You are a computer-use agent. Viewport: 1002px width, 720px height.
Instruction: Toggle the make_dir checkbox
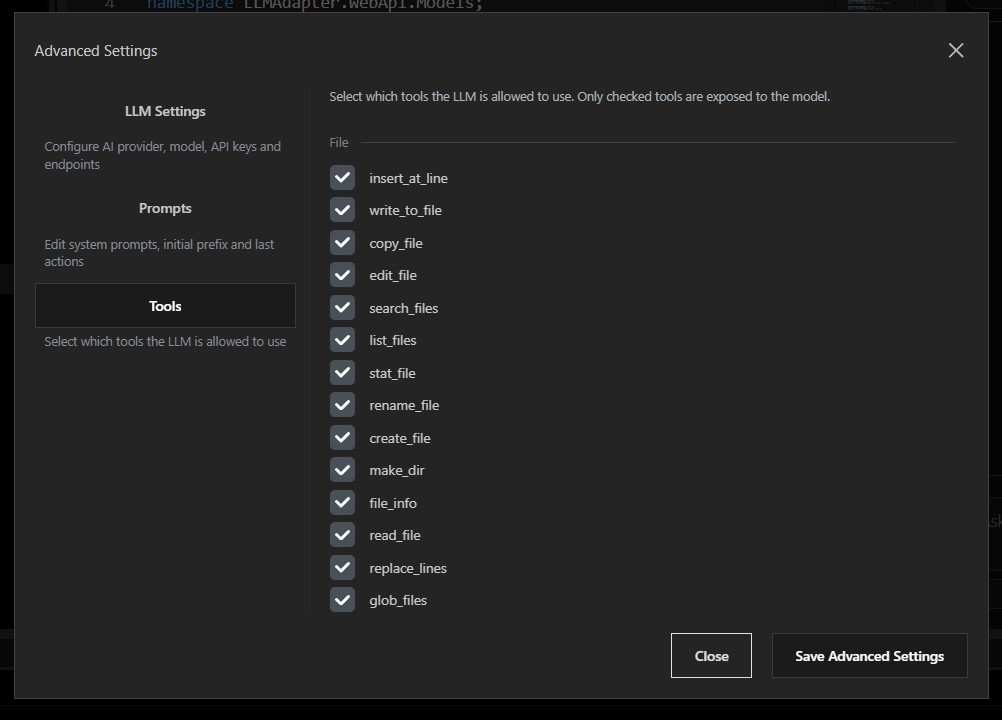tap(343, 470)
